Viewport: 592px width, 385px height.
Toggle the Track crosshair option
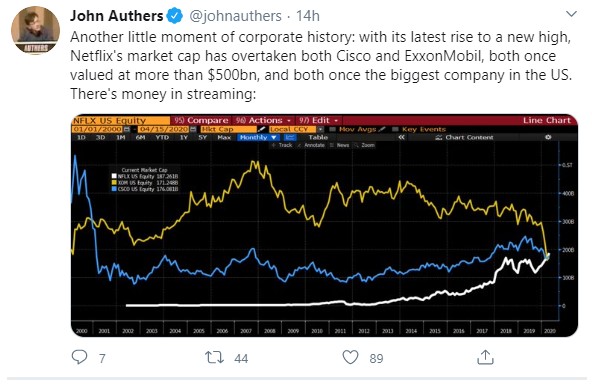[282, 145]
